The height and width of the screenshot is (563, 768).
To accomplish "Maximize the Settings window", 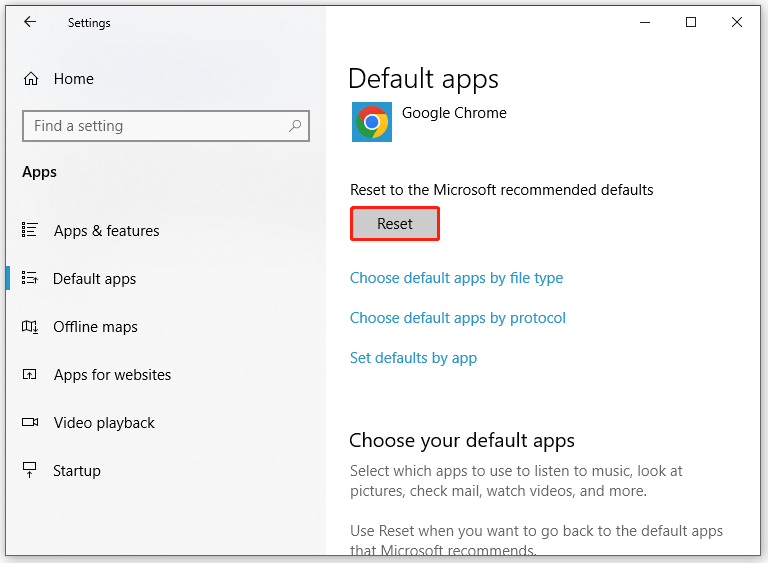I will click(x=691, y=22).
